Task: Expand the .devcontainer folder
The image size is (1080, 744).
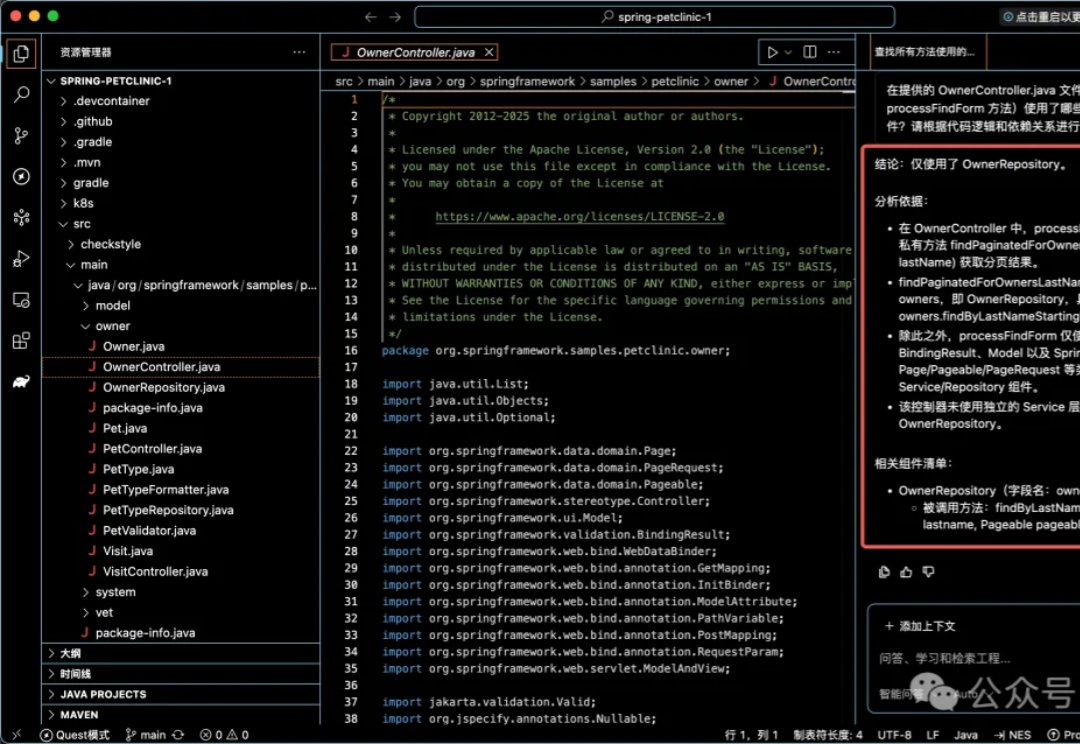Action: pos(111,101)
